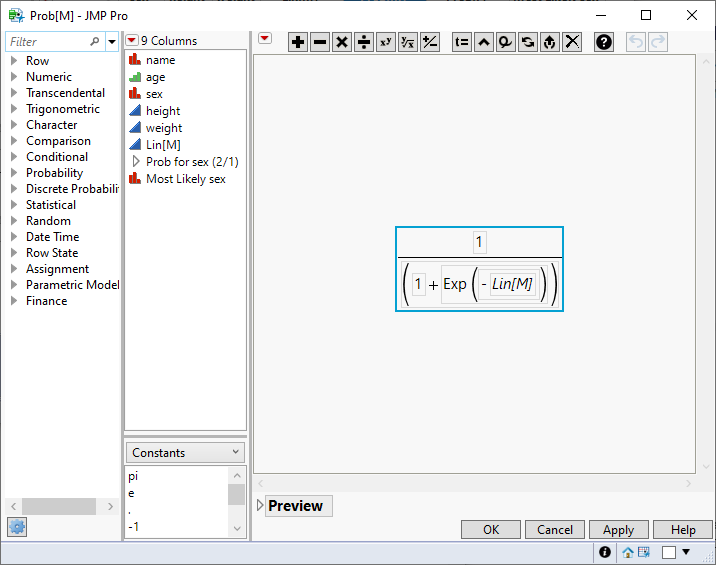The image size is (716, 565).
Task: Click the info icon in status bar
Action: 605,552
